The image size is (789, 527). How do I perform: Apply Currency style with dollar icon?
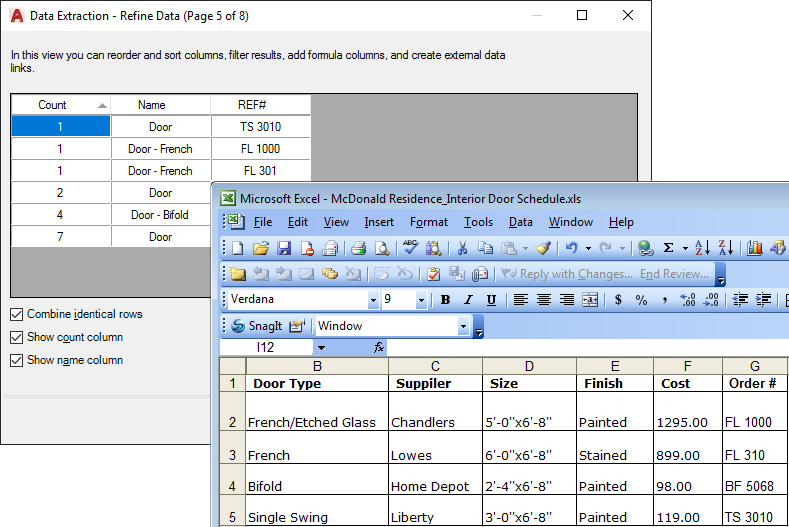click(x=618, y=300)
